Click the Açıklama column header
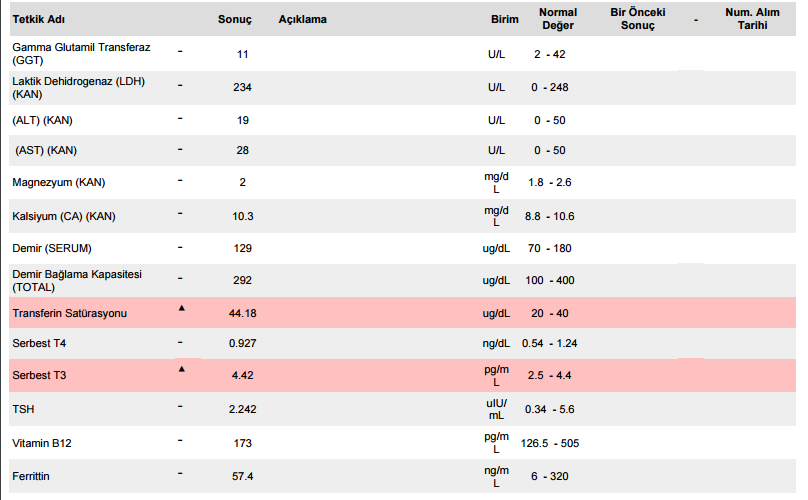 pyautogui.click(x=302, y=19)
